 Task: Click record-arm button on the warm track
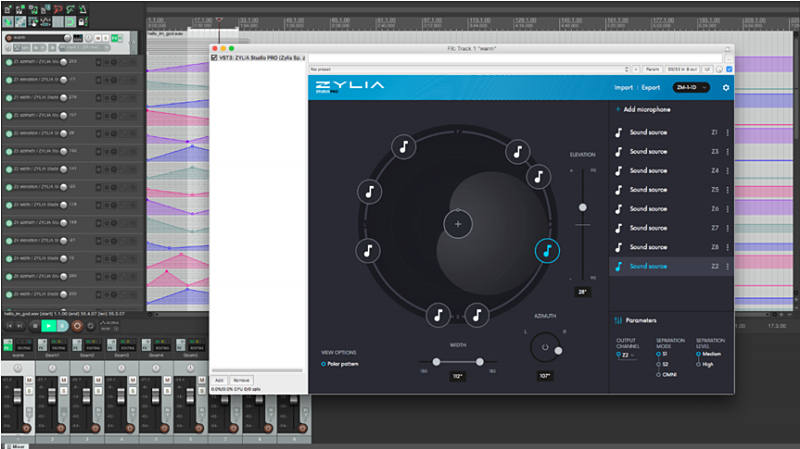pyautogui.click(x=9, y=38)
